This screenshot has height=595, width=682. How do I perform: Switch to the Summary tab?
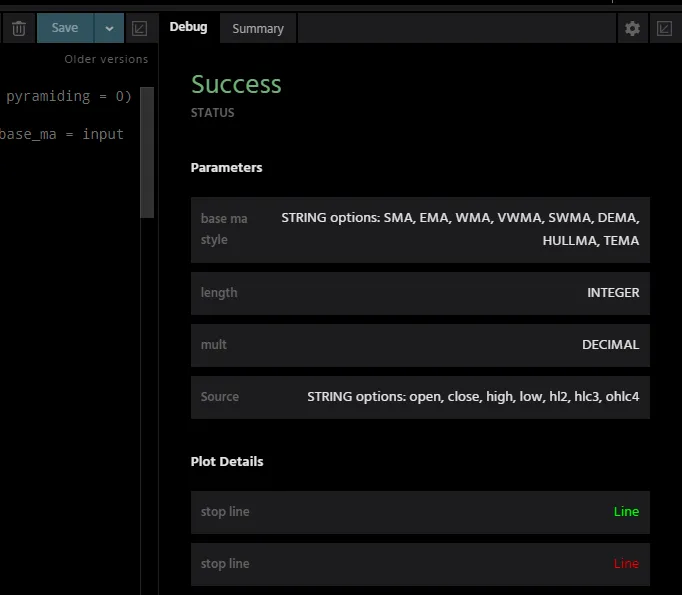click(x=258, y=28)
